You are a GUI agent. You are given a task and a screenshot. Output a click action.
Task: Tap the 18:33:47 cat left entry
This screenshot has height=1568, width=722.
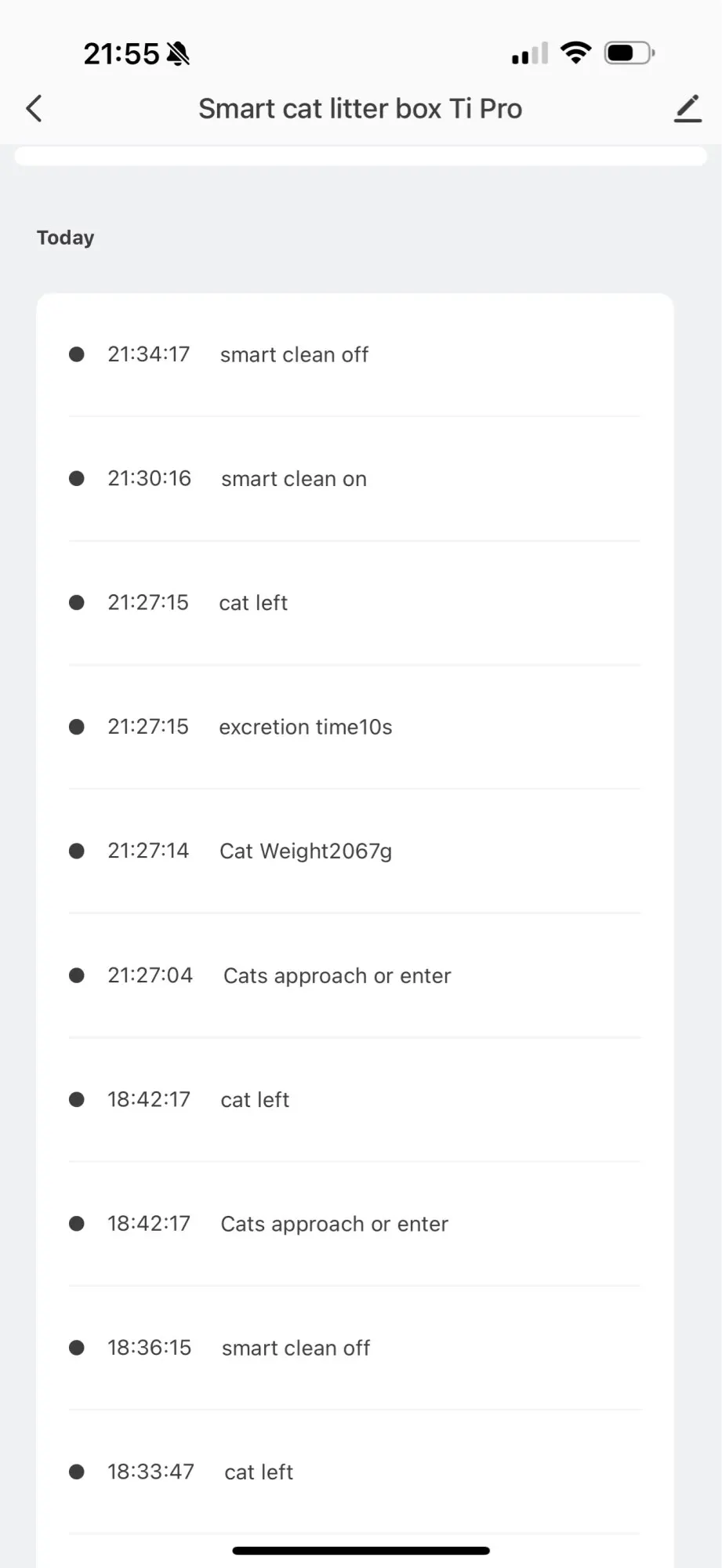tap(259, 1472)
